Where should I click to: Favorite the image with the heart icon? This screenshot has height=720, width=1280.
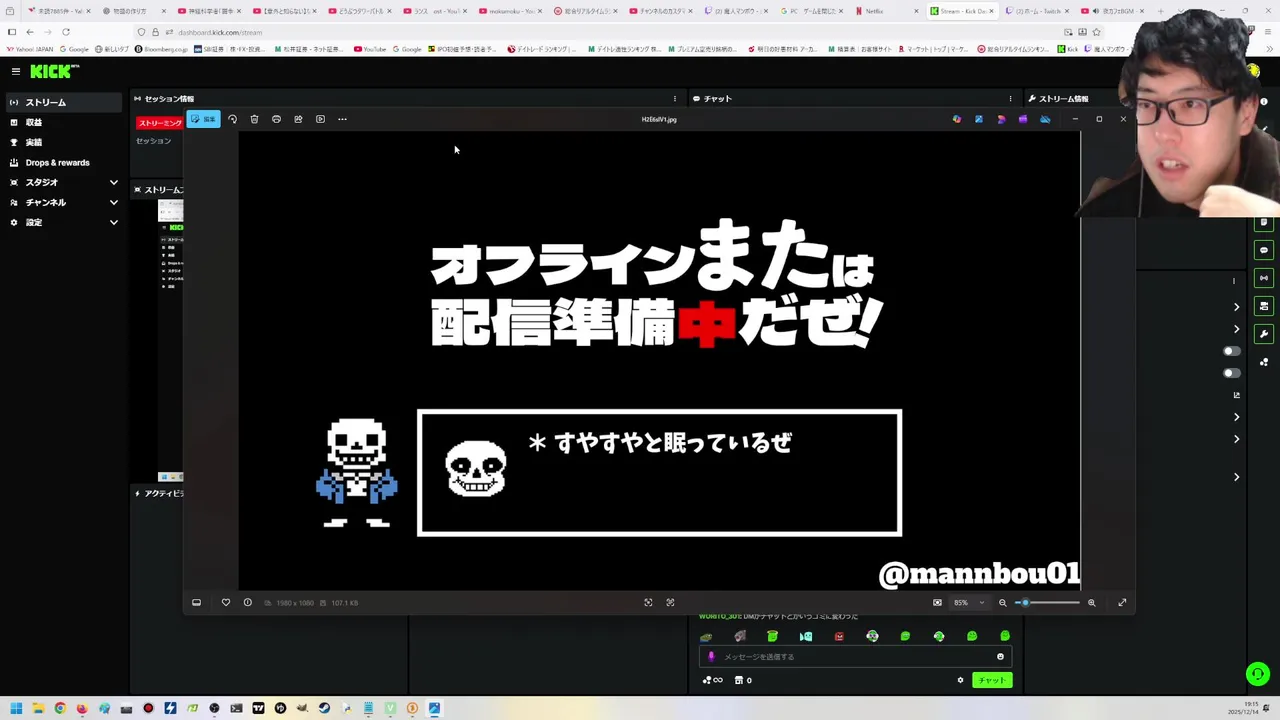225,602
